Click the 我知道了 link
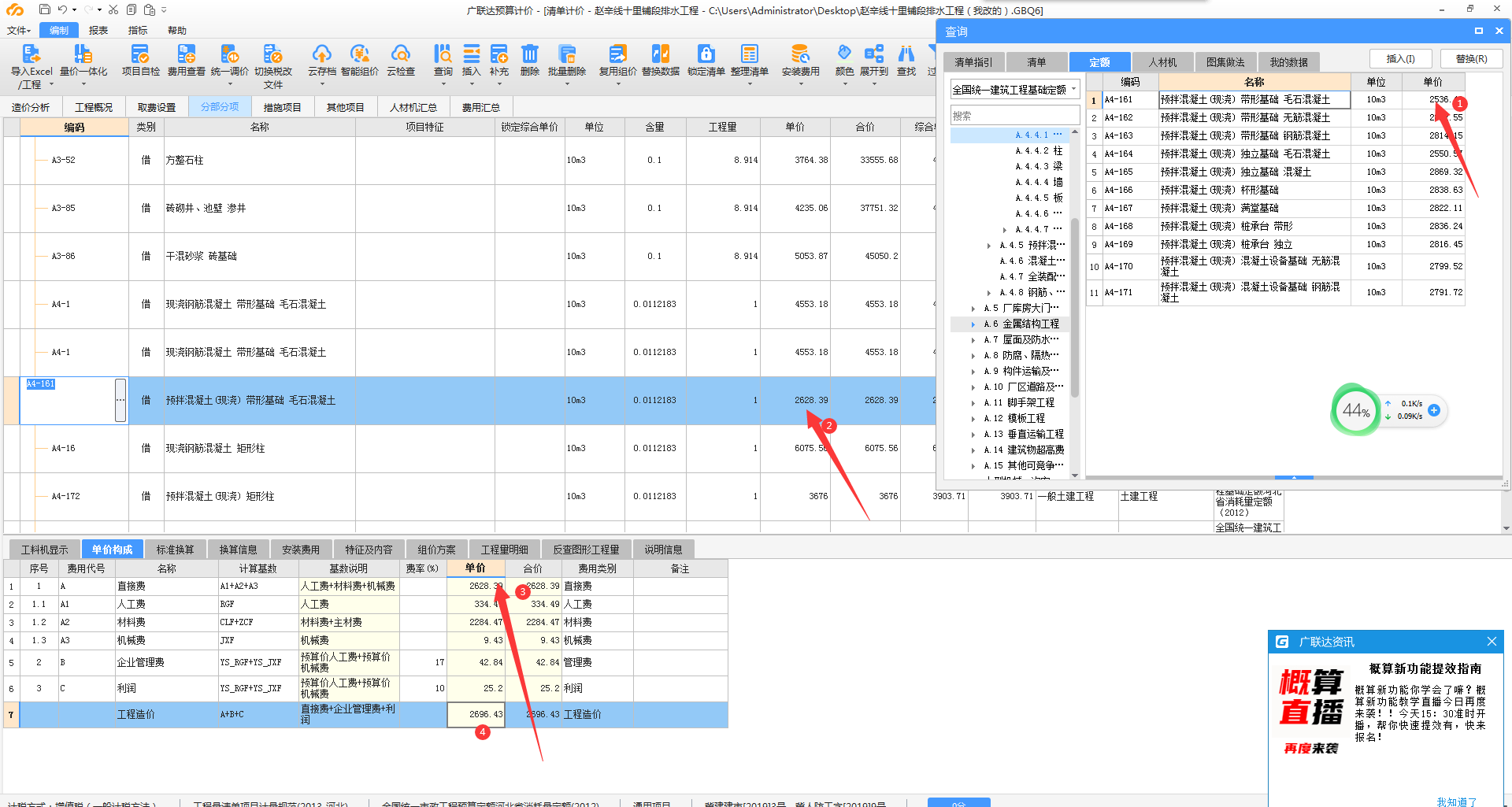Screen dimensions: 1512x807 [x=1456, y=801]
